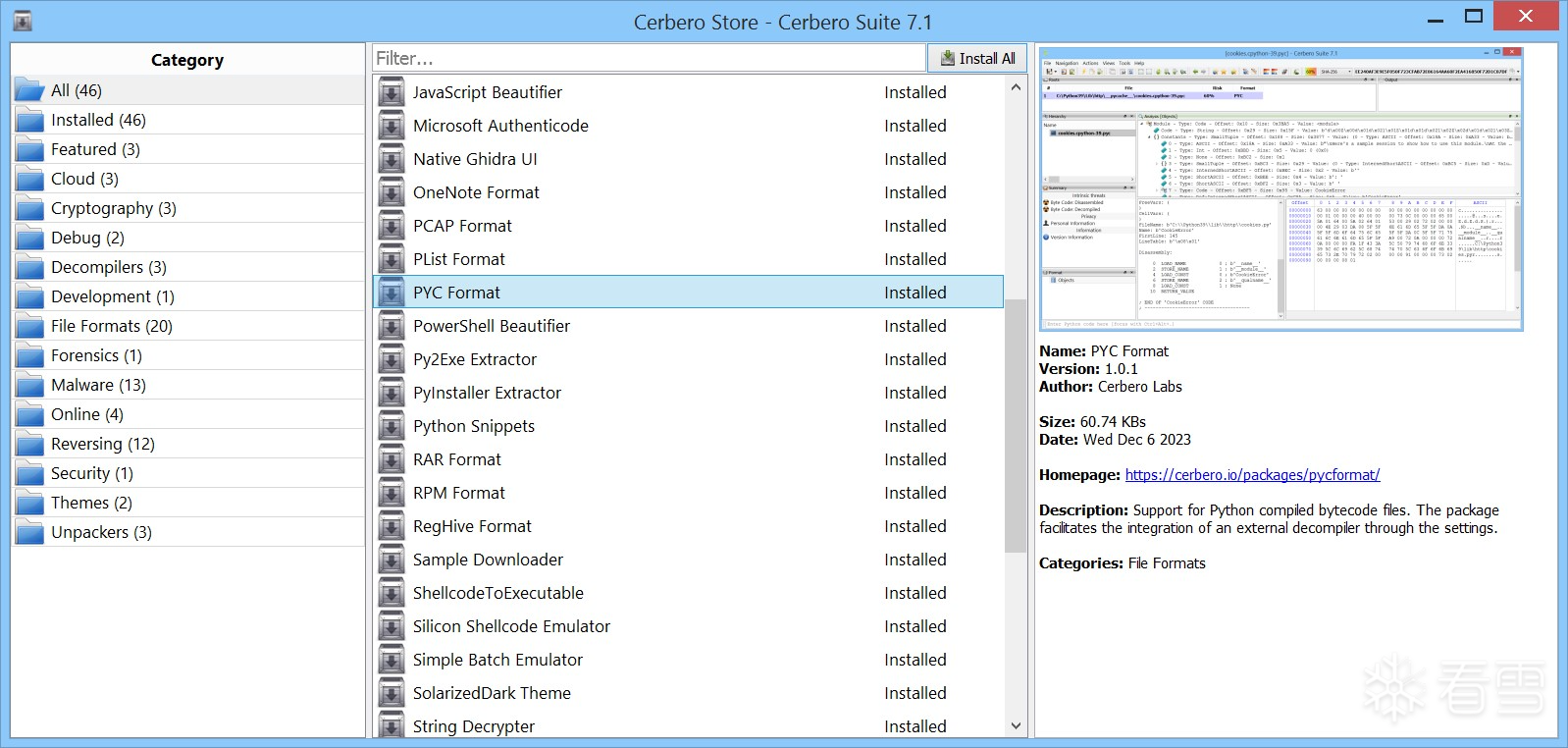This screenshot has width=1568, height=748.
Task: Click the Malware category folder icon
Action: coord(29,386)
